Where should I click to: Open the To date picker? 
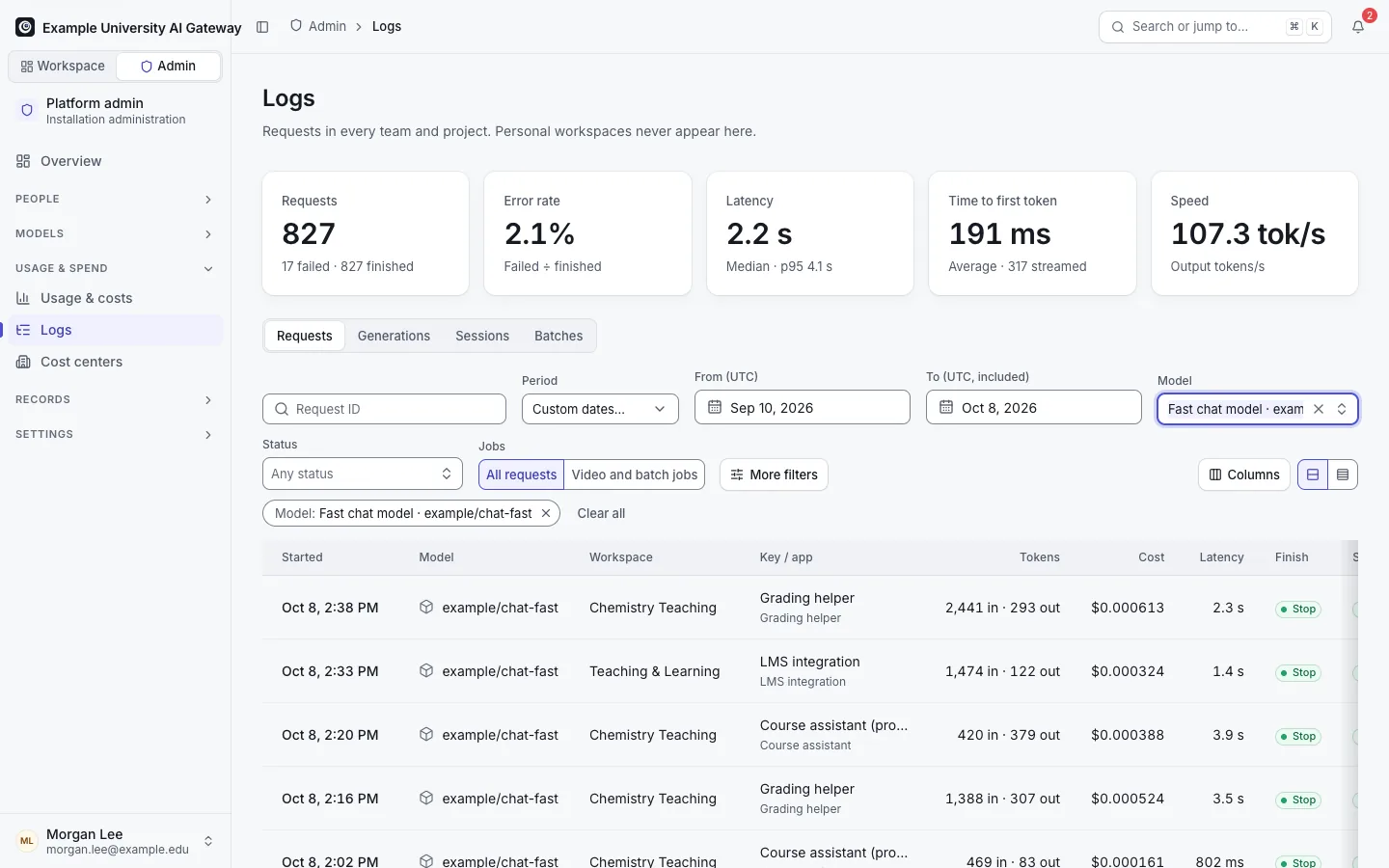pyautogui.click(x=1034, y=407)
